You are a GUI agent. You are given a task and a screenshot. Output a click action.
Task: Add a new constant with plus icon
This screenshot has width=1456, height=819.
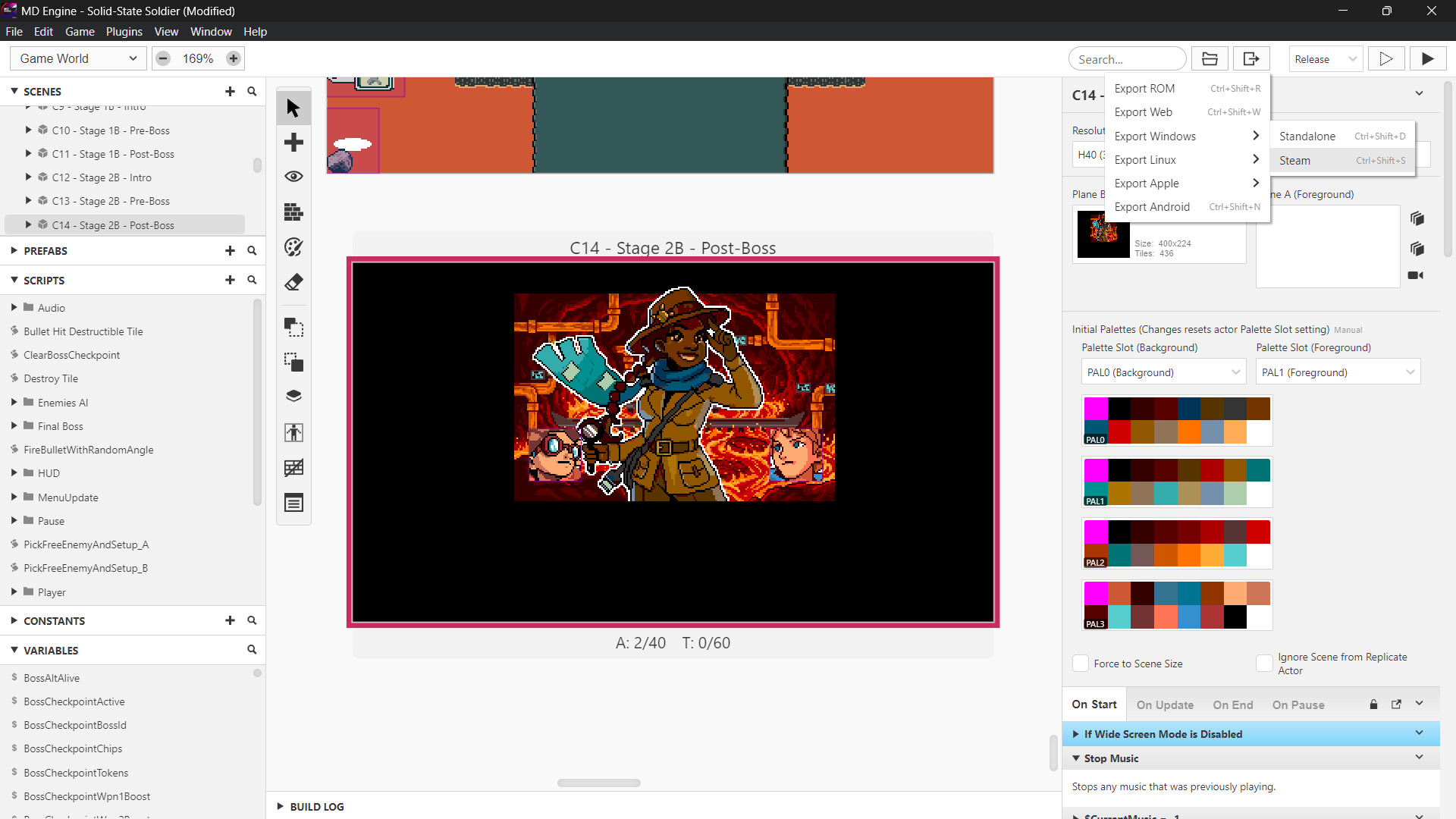[x=230, y=620]
